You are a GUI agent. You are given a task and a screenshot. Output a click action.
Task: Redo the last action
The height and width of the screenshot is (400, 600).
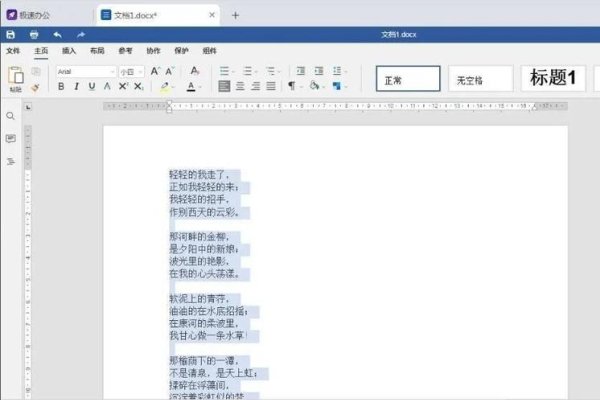pyautogui.click(x=81, y=35)
